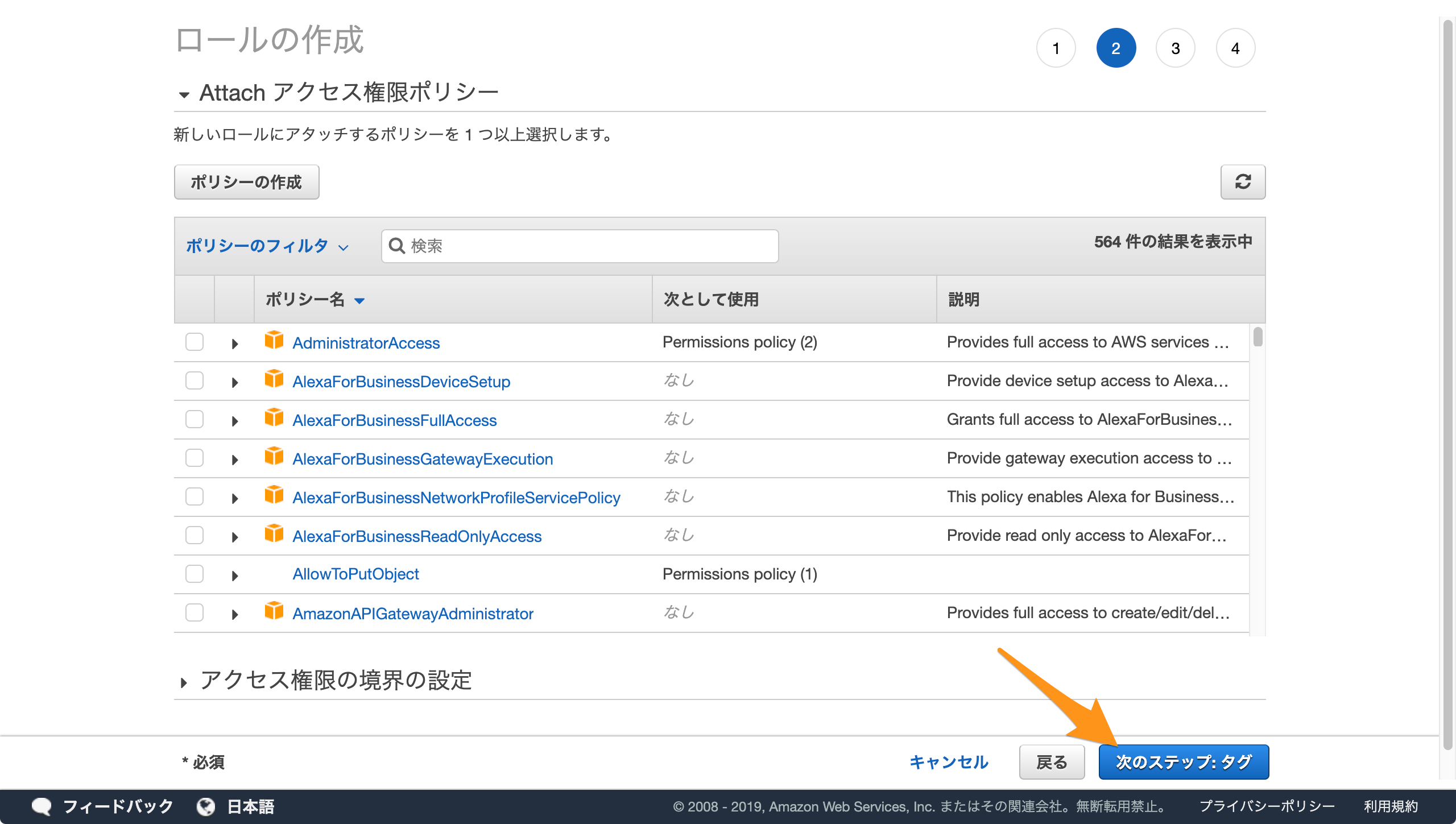
Task: Expand アクセス権限の境界の設定 section
Action: tap(184, 682)
